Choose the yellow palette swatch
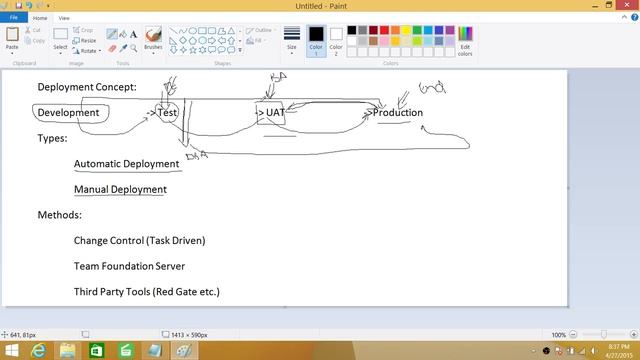The image size is (640, 360). [406, 30]
